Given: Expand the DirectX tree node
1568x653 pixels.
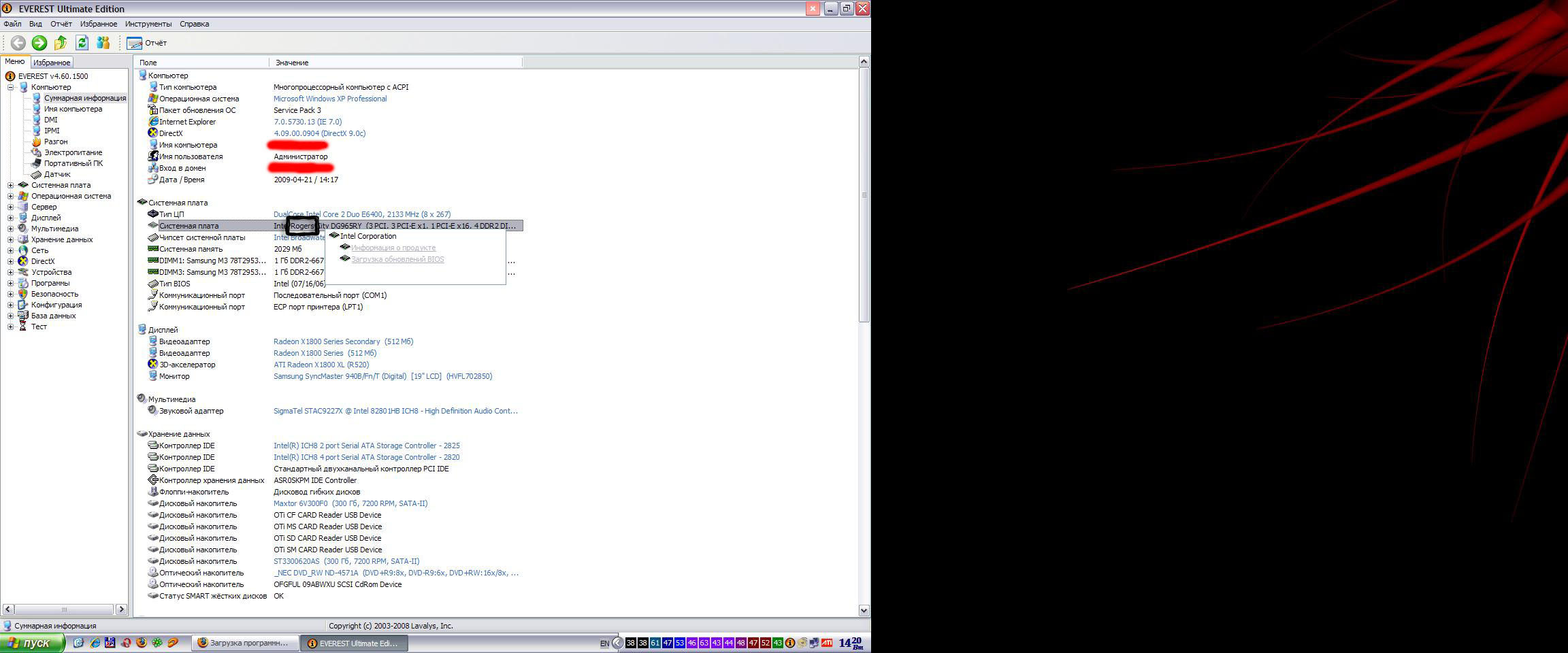Looking at the screenshot, I should point(10,261).
